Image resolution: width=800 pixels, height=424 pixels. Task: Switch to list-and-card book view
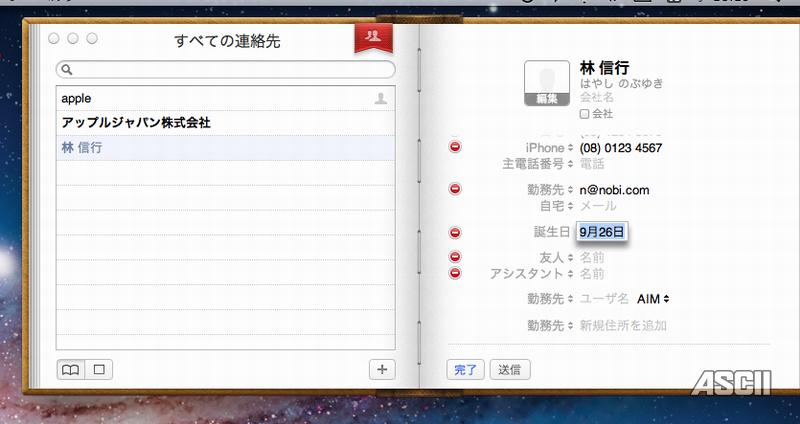point(71,369)
